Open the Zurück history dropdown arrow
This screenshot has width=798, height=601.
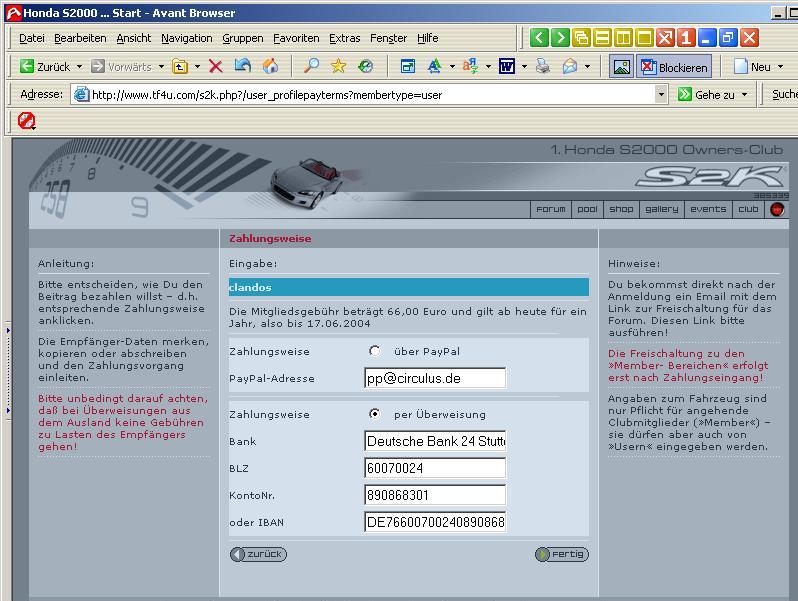(x=79, y=67)
